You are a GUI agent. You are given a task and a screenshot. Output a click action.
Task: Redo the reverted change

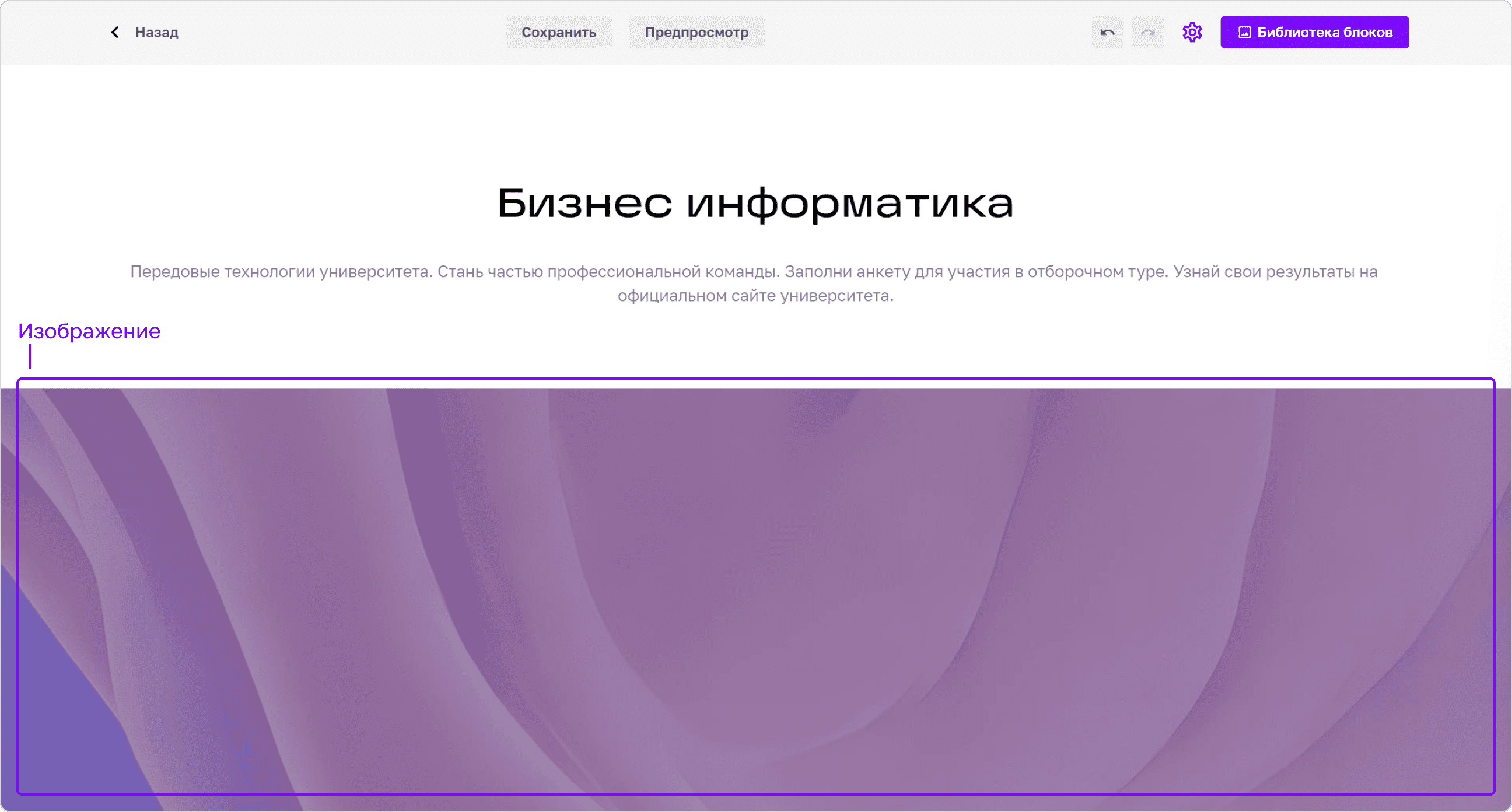(1148, 32)
